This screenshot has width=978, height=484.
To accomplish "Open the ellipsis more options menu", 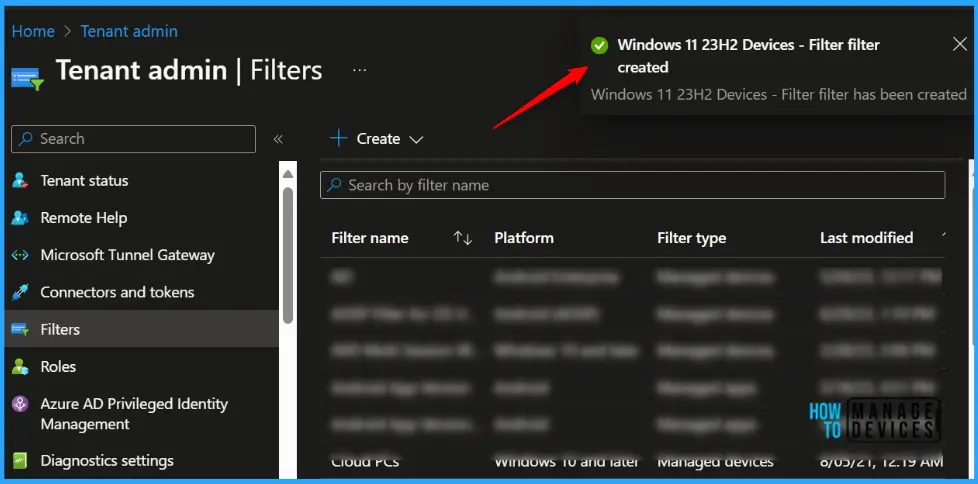I will (359, 70).
